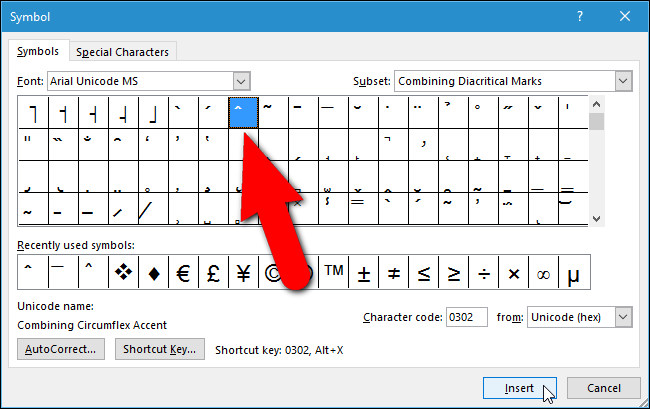This screenshot has width=650, height=409.
Task: Choose the combining macron symbol
Action: 303,113
